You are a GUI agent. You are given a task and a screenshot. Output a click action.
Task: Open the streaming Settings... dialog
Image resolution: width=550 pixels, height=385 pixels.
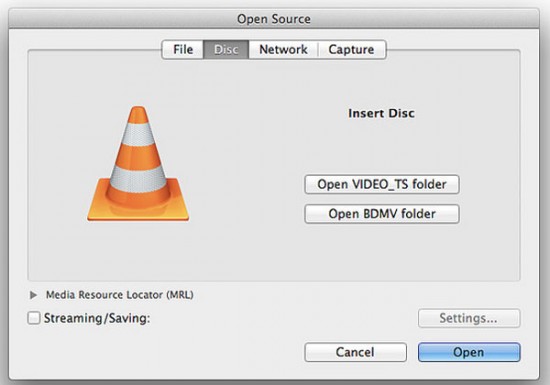pos(469,318)
